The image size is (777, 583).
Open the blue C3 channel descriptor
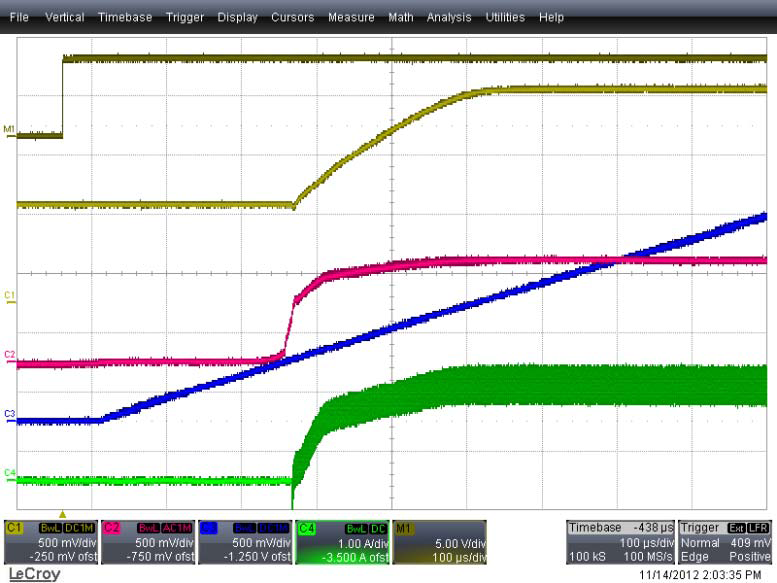point(244,542)
